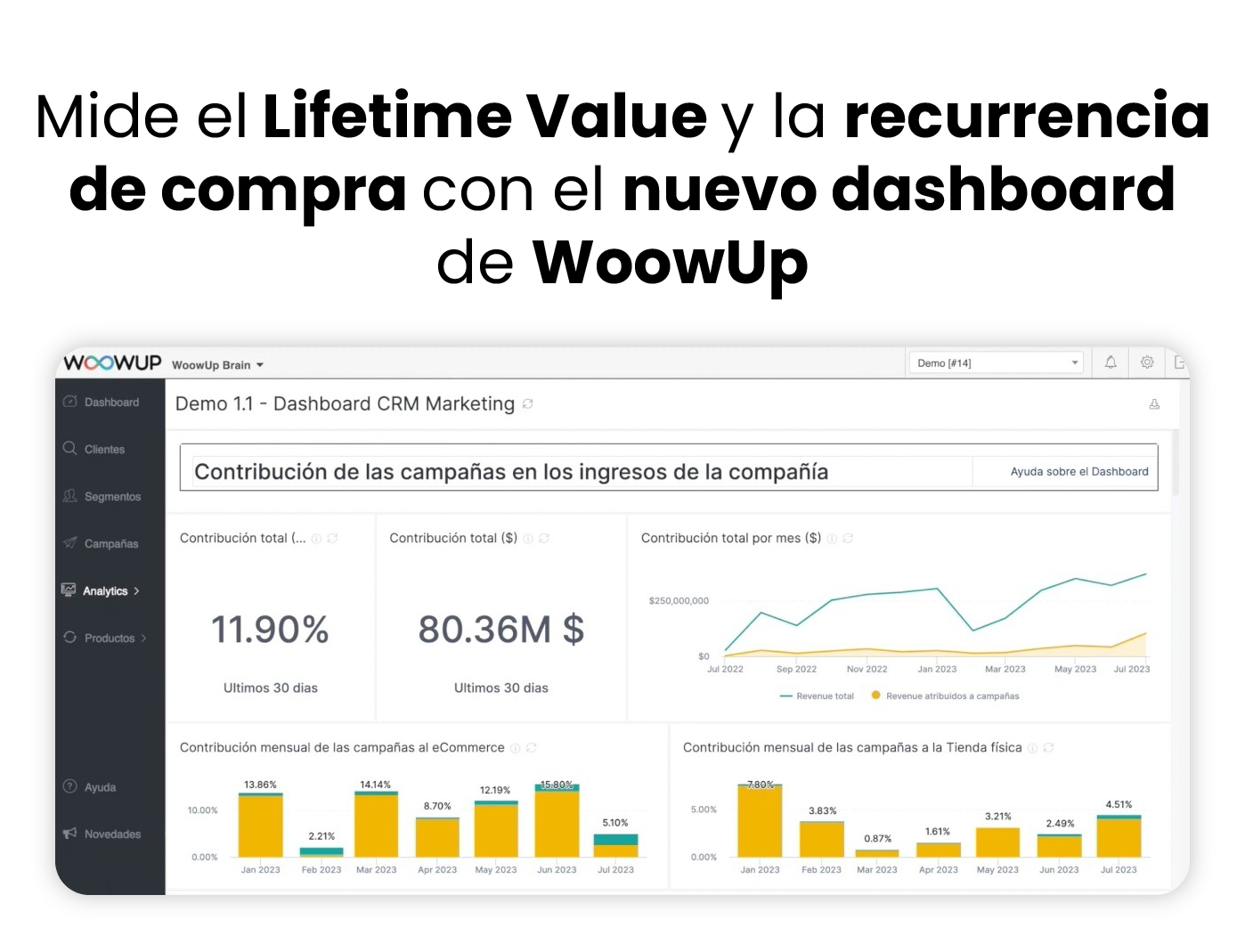Toggle 'Revenue total' legend series
Image resolution: width=1245 pixels, height=952 pixels.
pos(817,696)
